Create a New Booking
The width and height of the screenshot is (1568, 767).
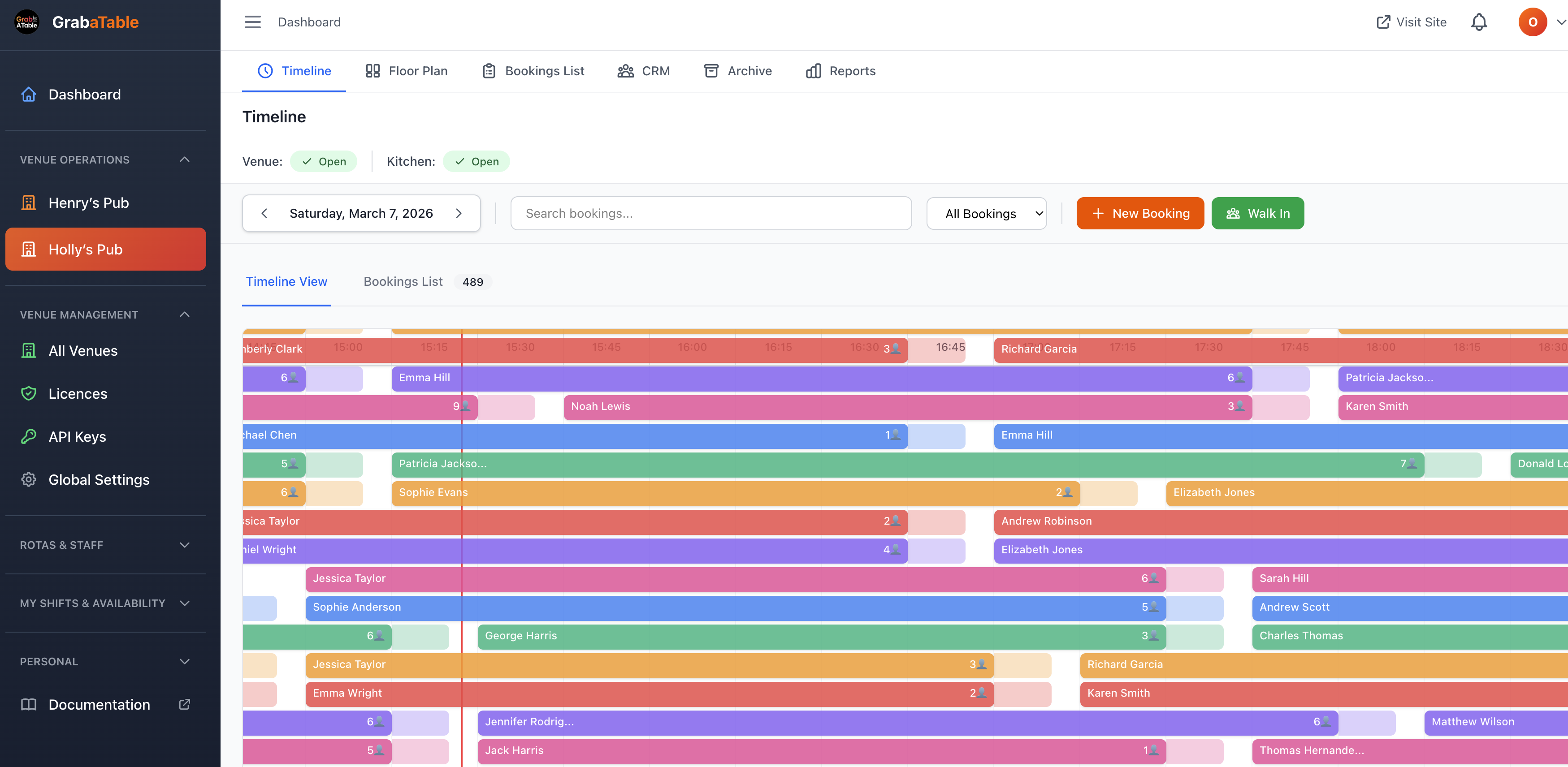coord(1139,213)
